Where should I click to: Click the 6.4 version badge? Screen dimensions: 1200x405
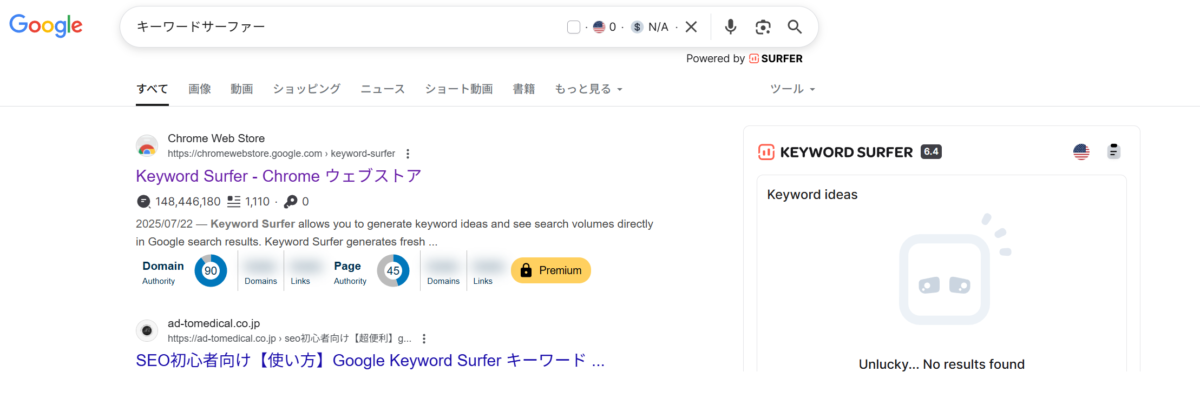(x=931, y=152)
